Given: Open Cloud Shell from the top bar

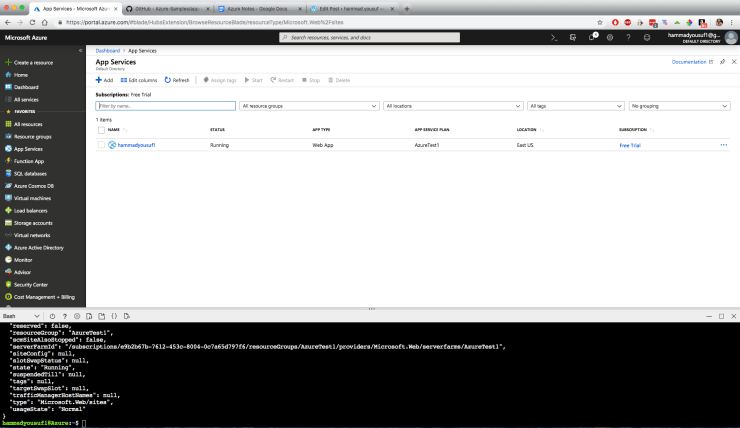Looking at the screenshot, I should (554, 37).
